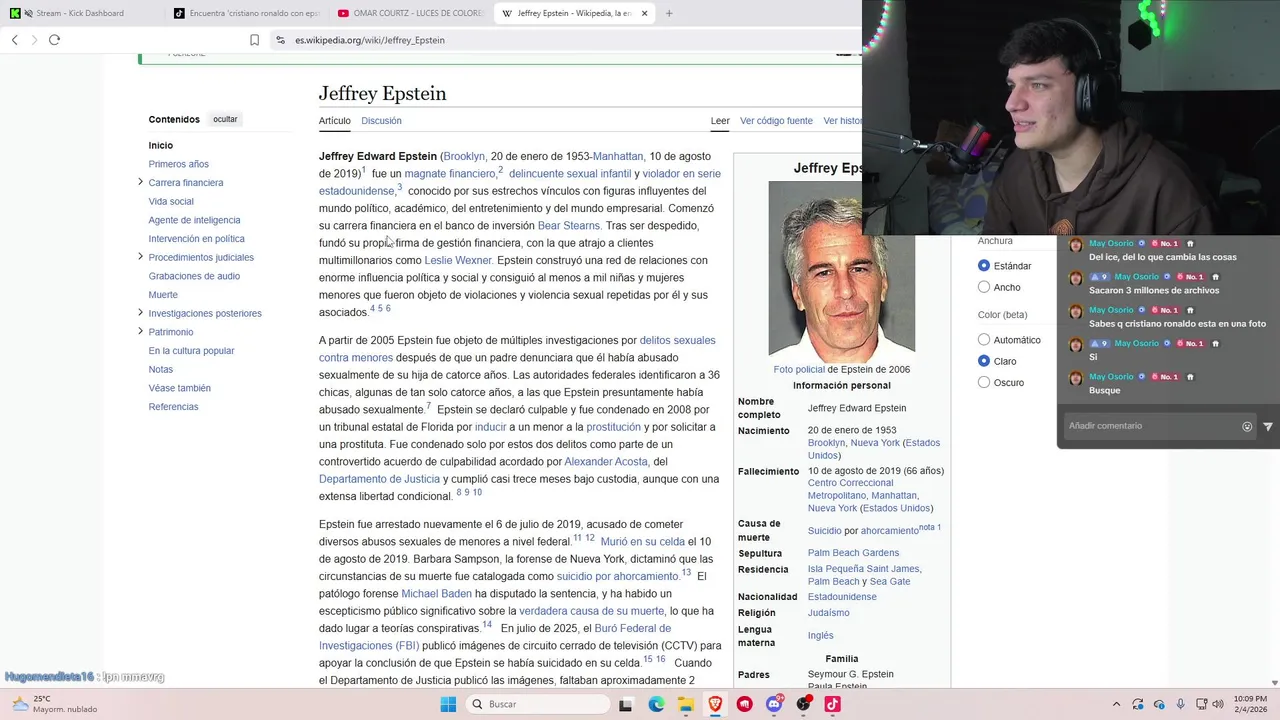Open OBS Studio from the taskbar
This screenshot has width=1280, height=720.
[x=803, y=704]
